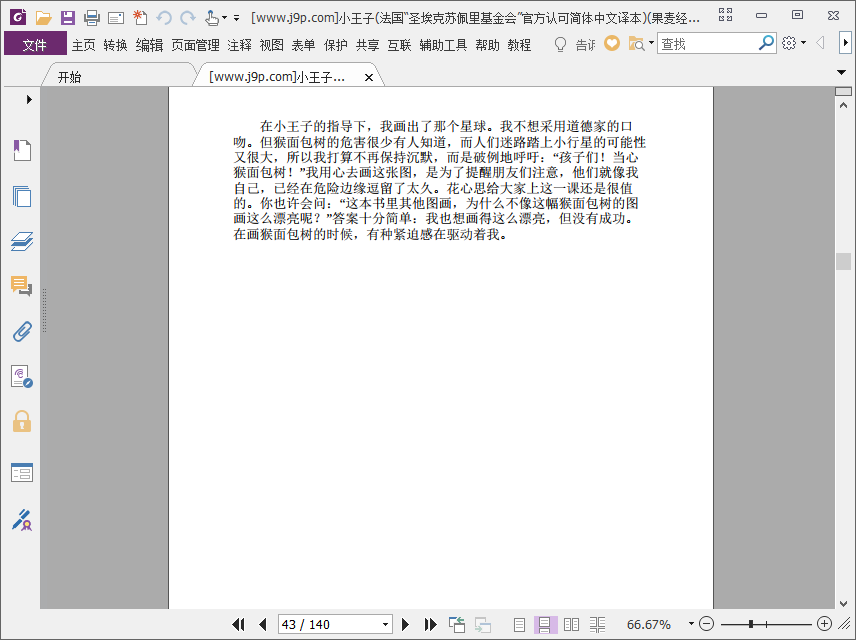
Task: Switch to the 主页 ribbon tab
Action: [x=84, y=45]
